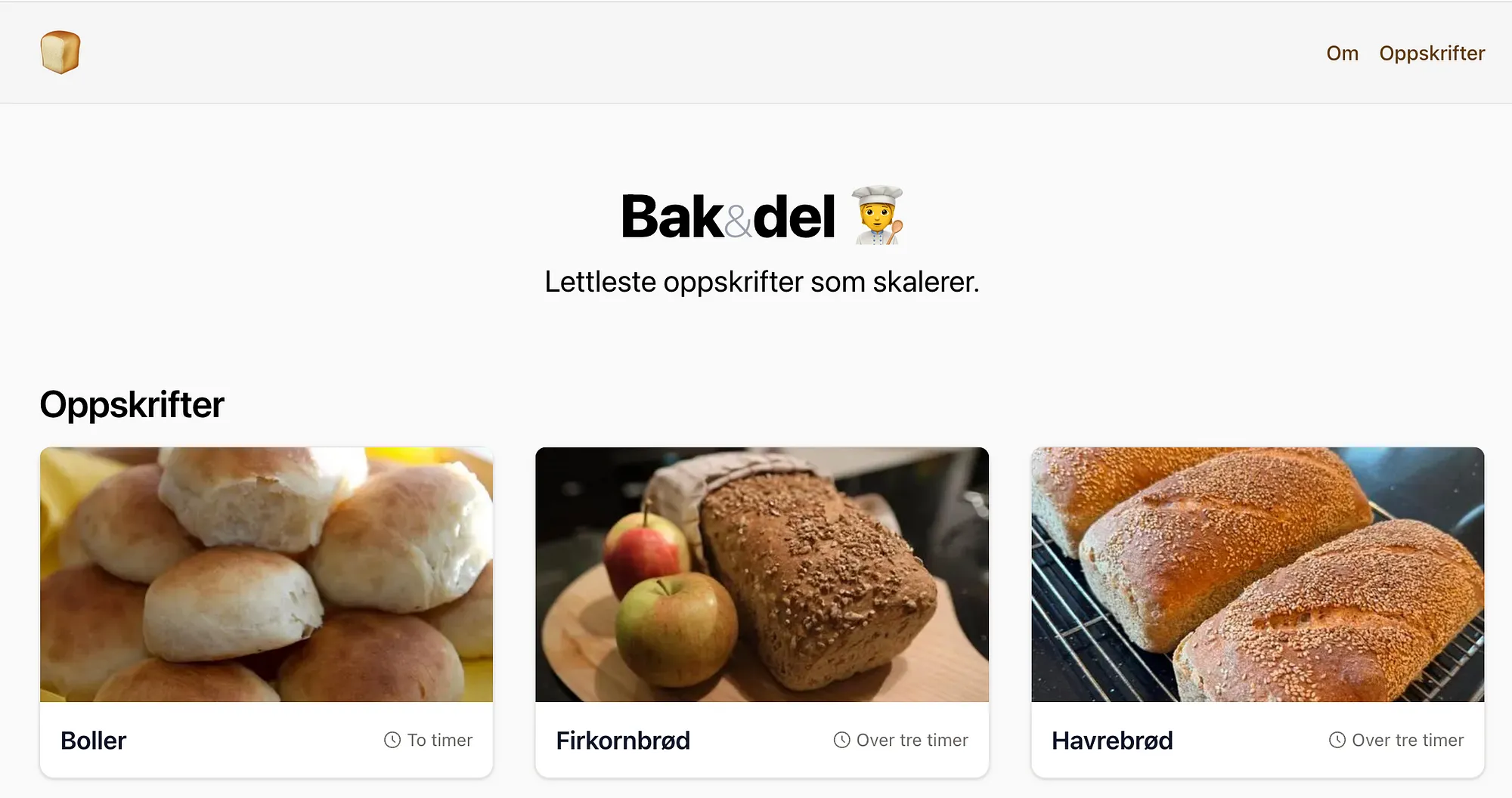The height and width of the screenshot is (798, 1512).
Task: Click 'Over tre timer' on Havrebrød card
Action: point(1408,740)
